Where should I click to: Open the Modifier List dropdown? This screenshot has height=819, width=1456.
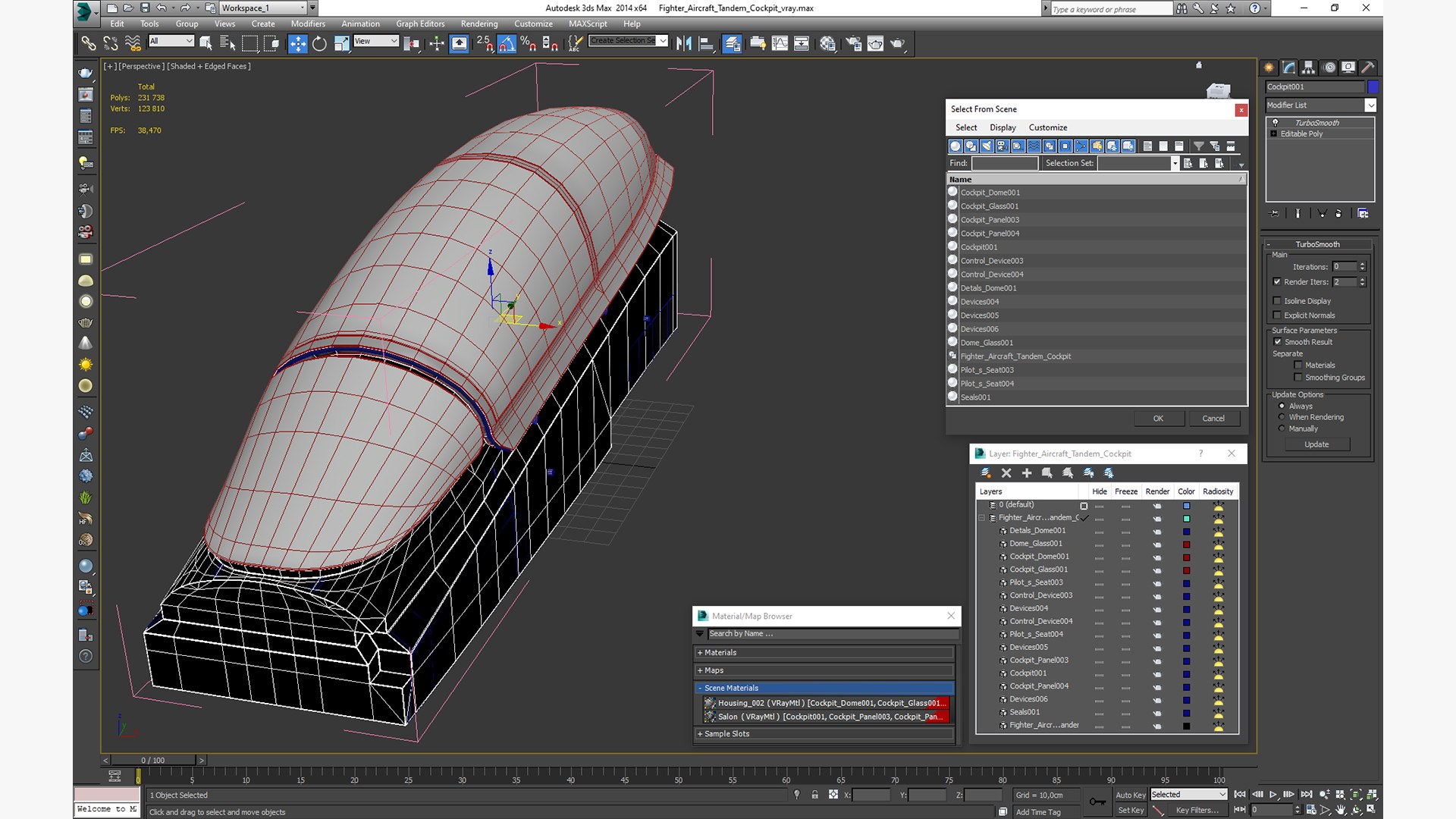click(x=1370, y=105)
